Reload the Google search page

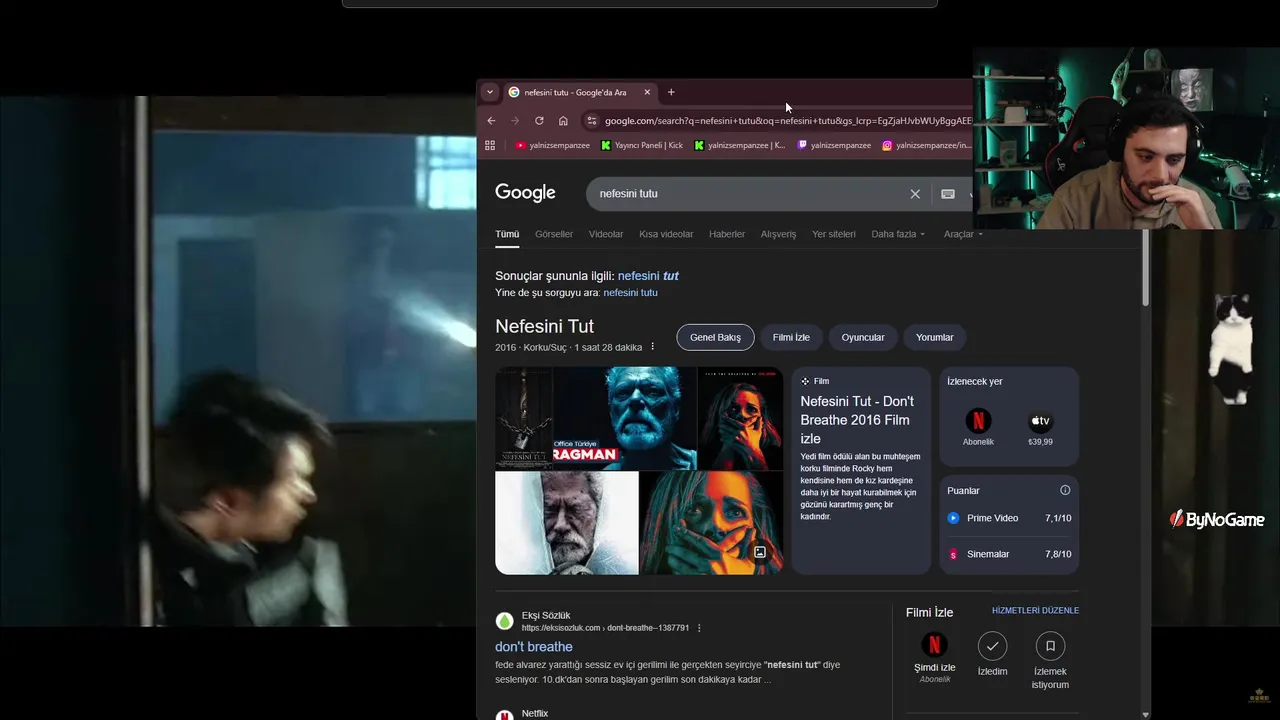tap(539, 121)
